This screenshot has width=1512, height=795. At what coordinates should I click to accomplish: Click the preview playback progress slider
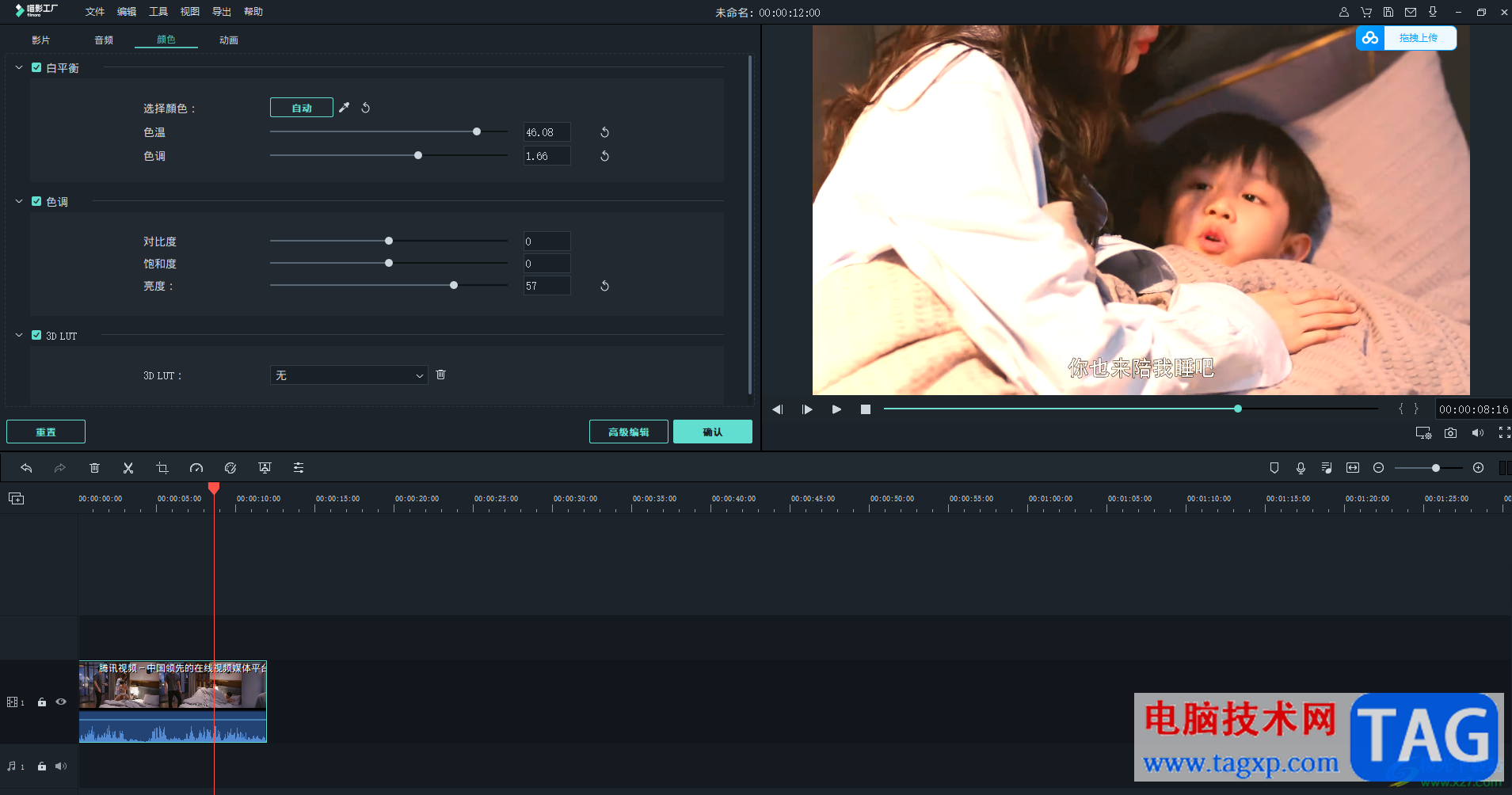[x=1131, y=409]
